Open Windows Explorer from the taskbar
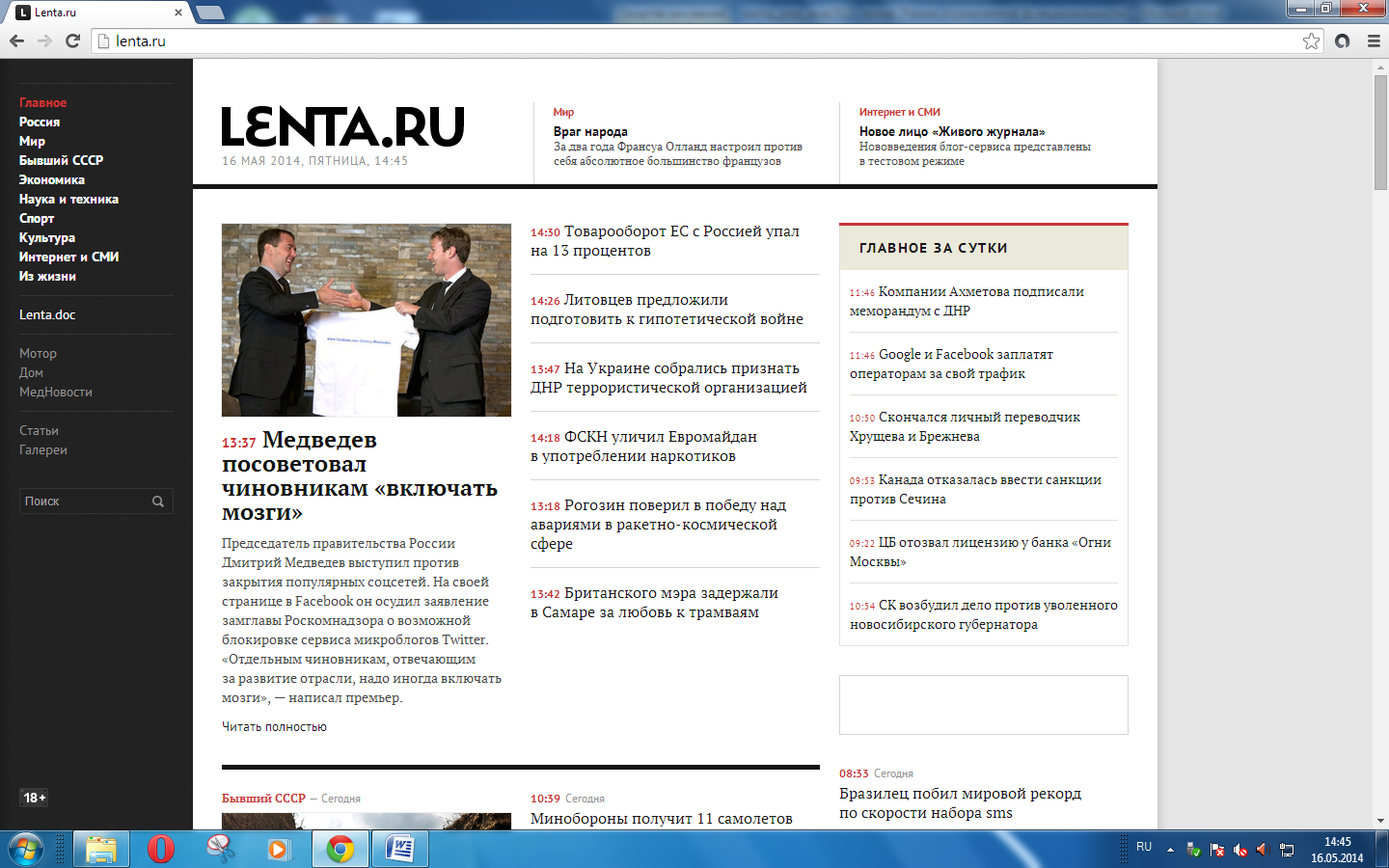 pos(100,849)
